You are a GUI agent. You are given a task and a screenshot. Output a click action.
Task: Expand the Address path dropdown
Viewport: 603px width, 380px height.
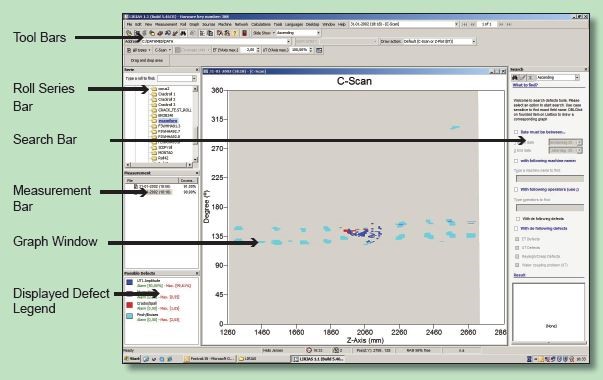(288, 42)
